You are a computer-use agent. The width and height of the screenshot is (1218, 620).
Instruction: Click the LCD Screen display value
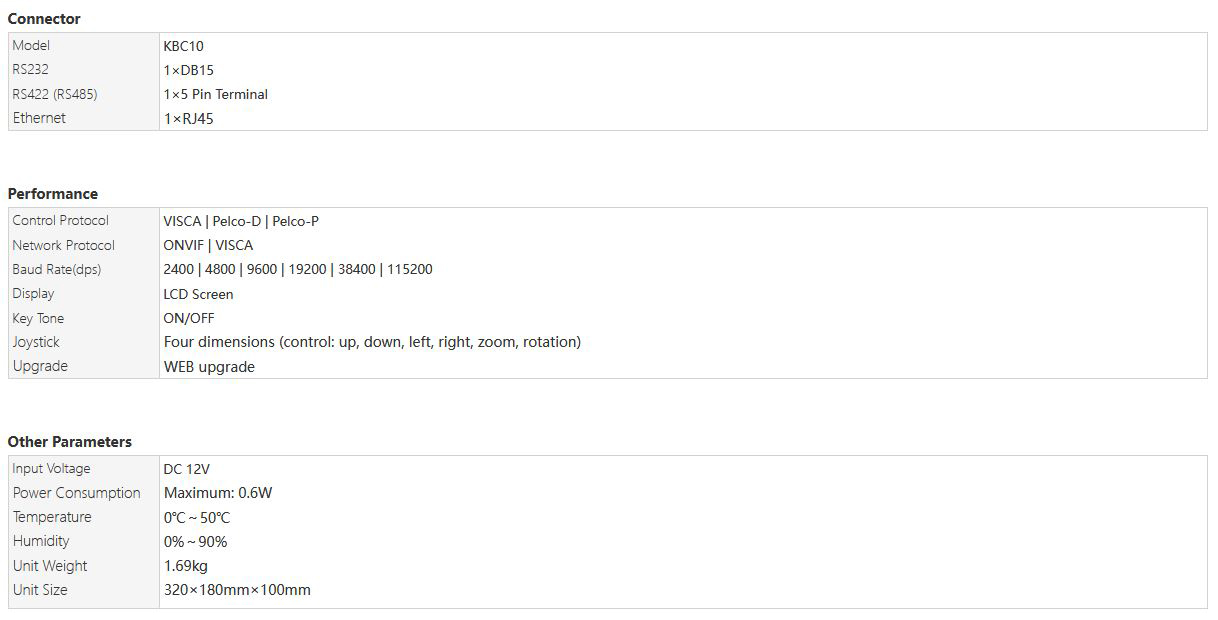tap(198, 295)
